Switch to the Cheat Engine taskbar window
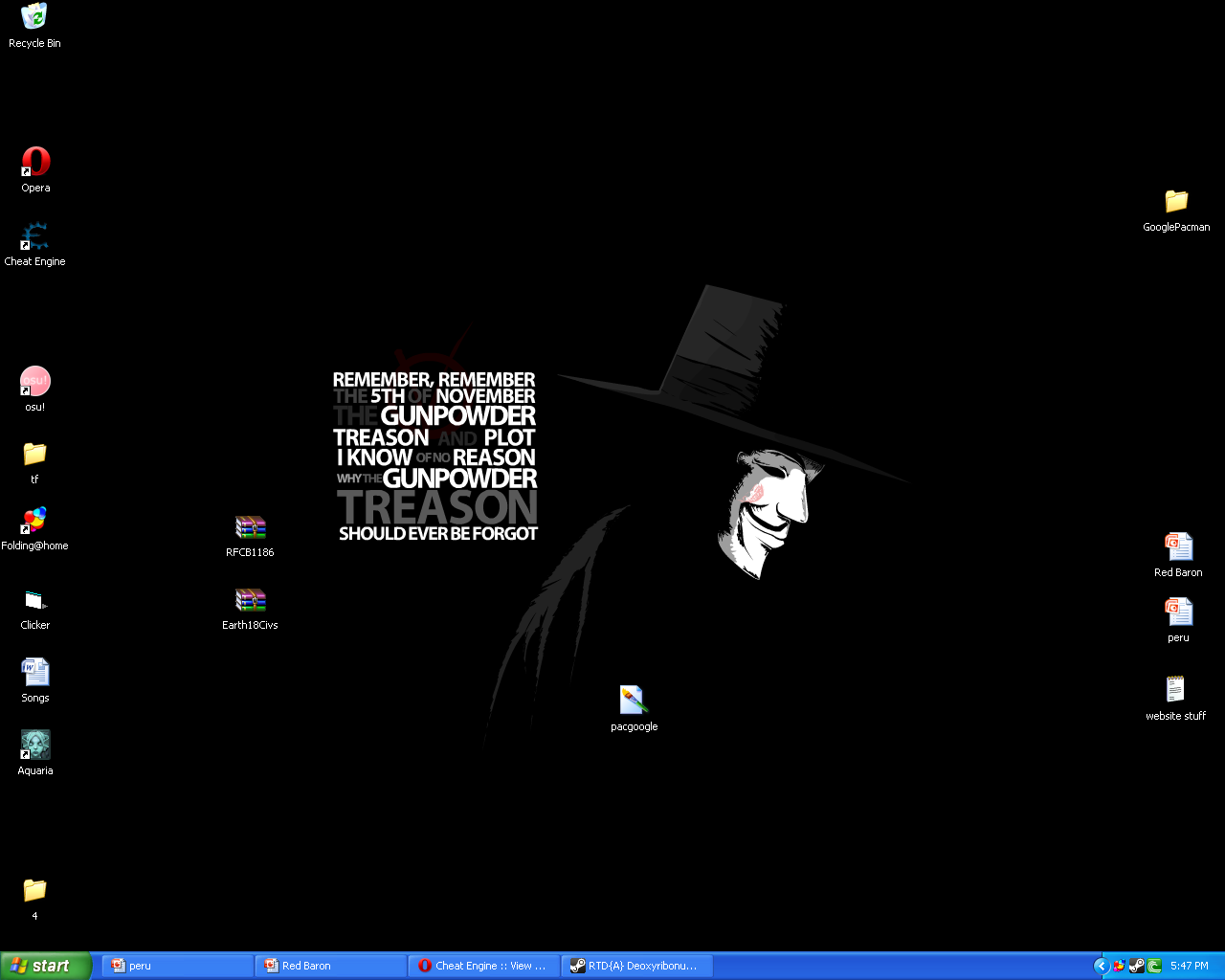This screenshot has width=1225, height=980. pos(483,966)
